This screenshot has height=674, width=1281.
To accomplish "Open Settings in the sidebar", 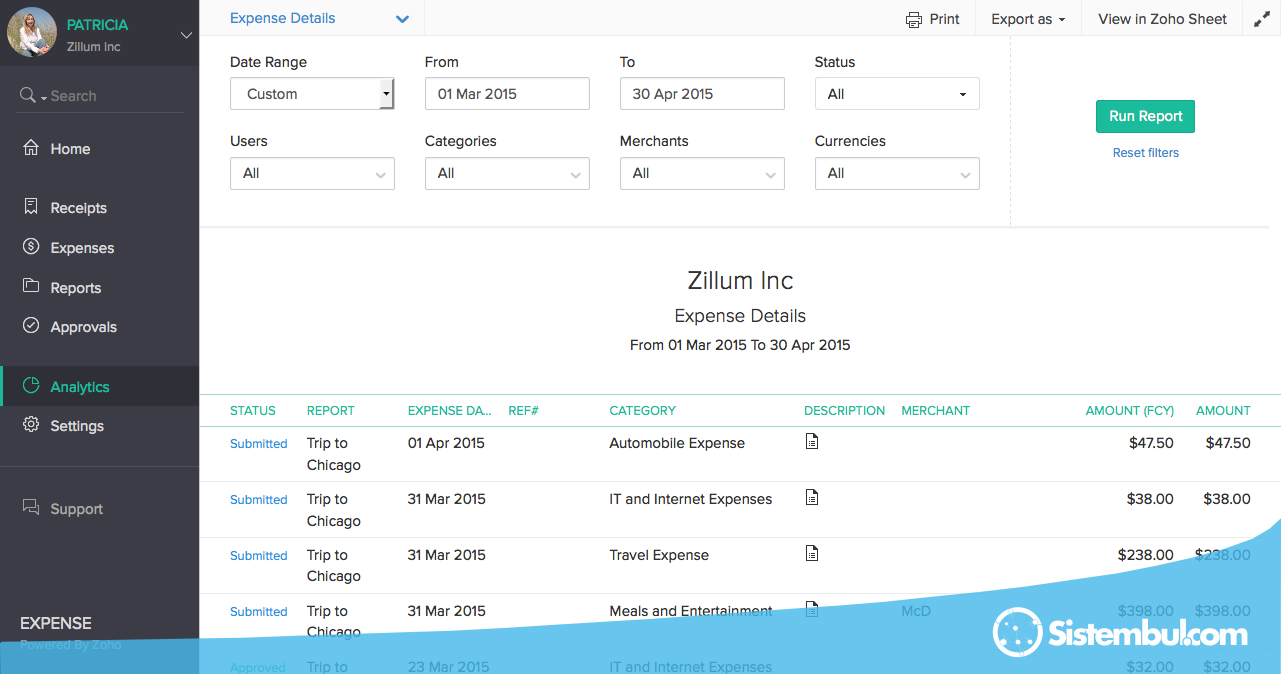I will (77, 426).
